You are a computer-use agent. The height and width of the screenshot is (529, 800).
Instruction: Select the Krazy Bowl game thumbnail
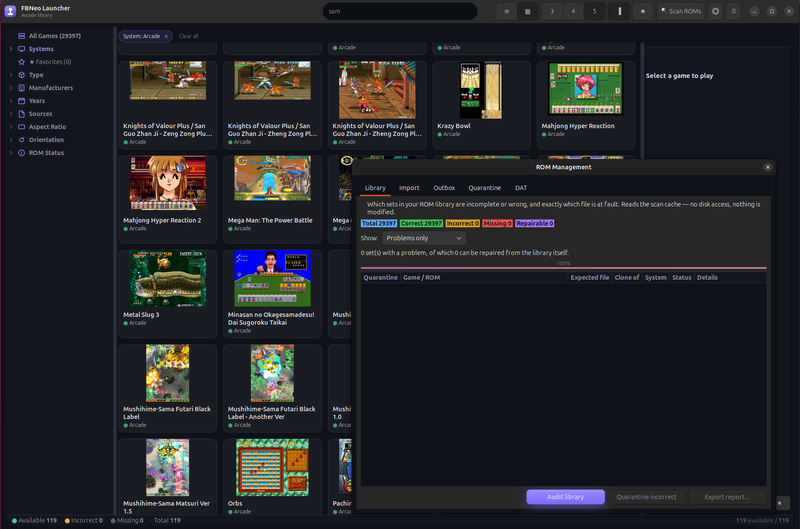click(x=481, y=90)
